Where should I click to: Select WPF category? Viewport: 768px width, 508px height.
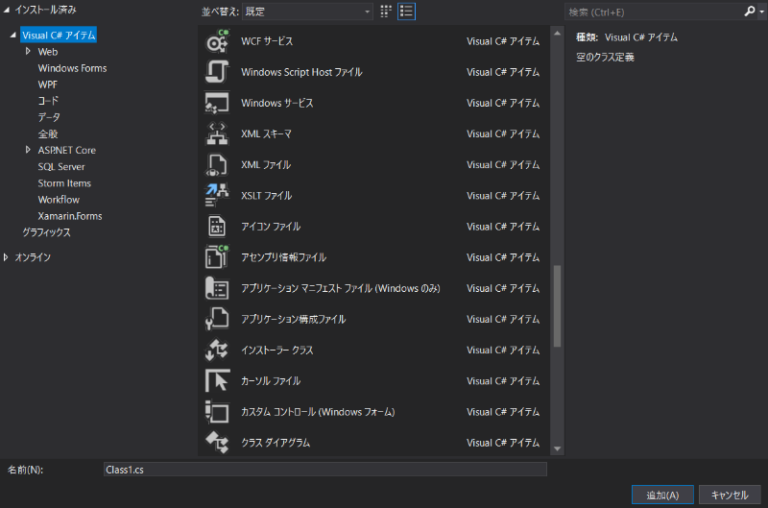(48, 84)
